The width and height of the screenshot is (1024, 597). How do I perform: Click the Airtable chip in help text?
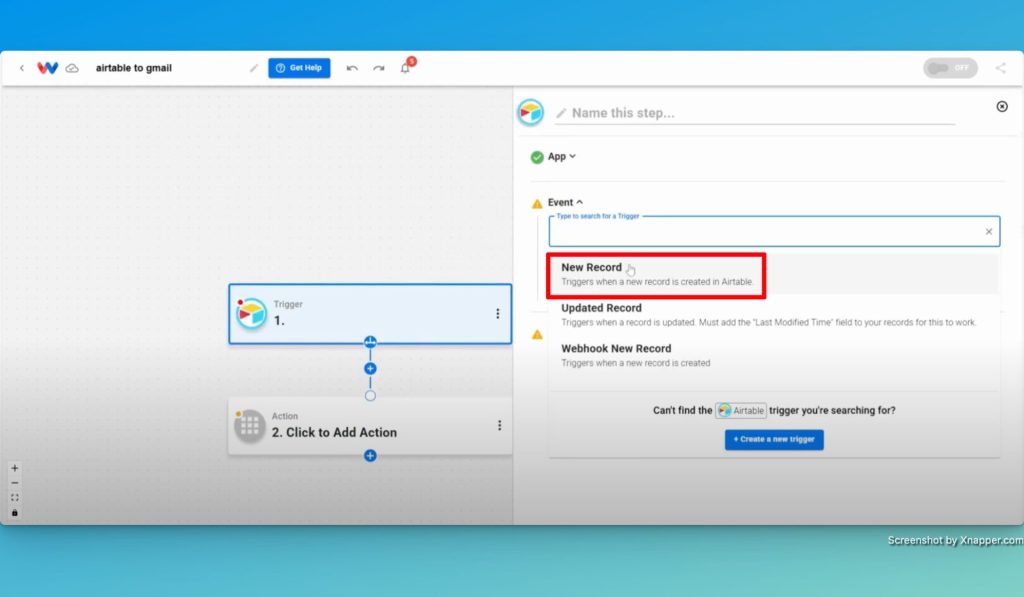point(741,410)
